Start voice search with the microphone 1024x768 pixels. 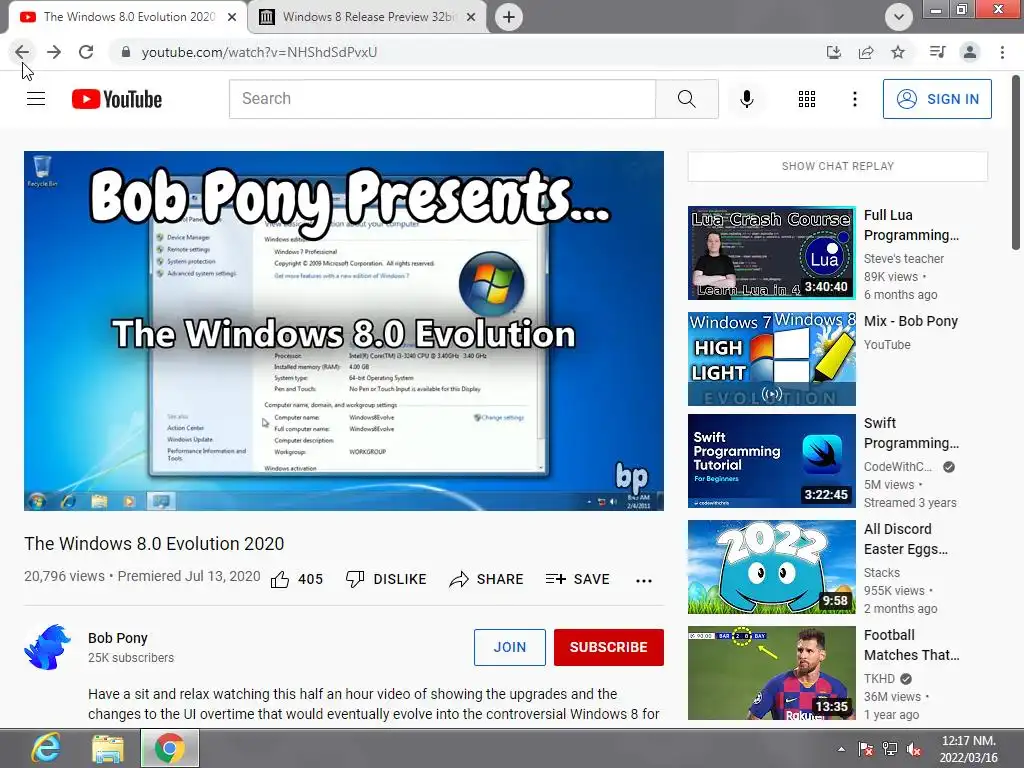click(x=746, y=99)
